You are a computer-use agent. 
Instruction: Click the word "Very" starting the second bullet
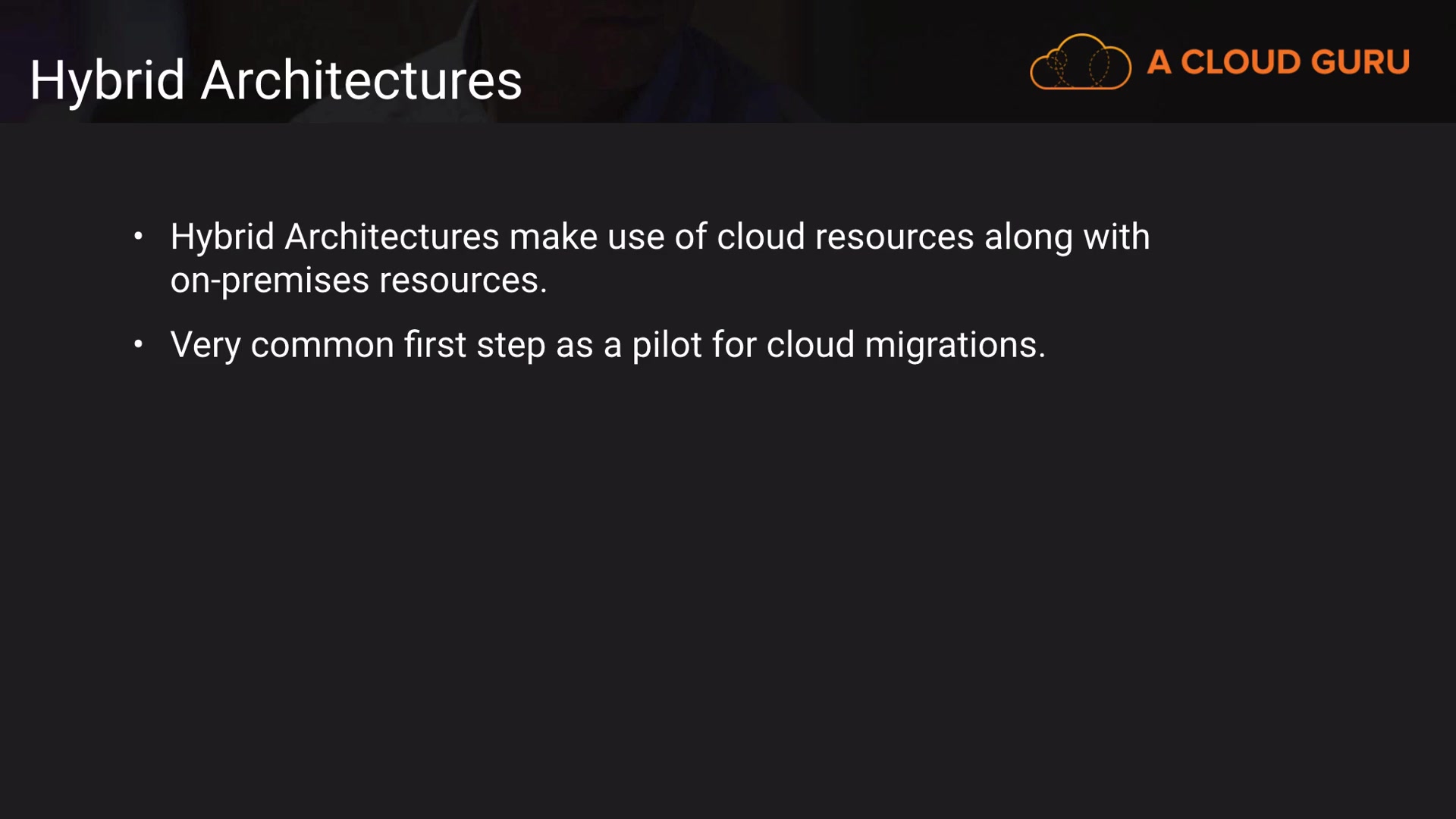click(206, 345)
